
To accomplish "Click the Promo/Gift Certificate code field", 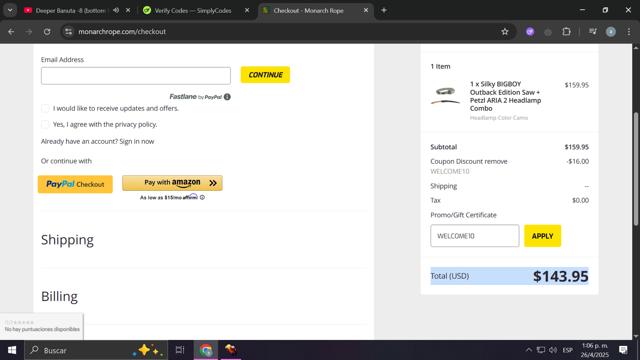I will pyautogui.click(x=475, y=236).
